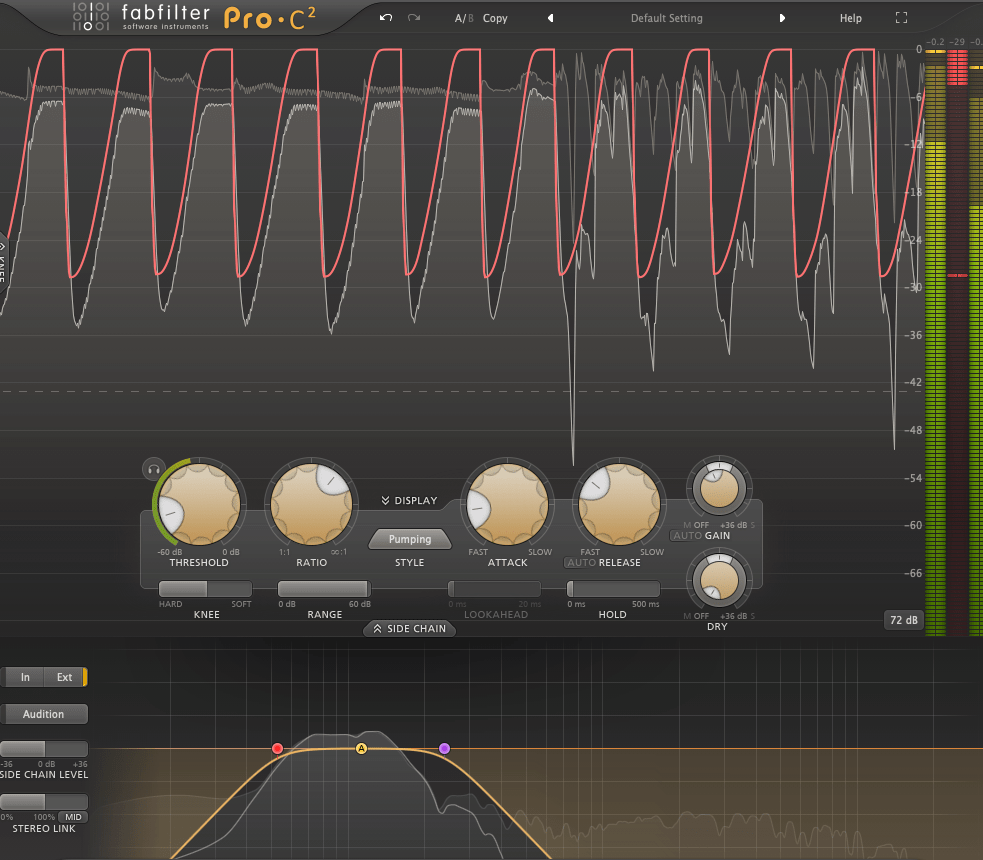Image resolution: width=983 pixels, height=860 pixels.
Task: Click the FabFilter logo icon
Action: [90, 16]
